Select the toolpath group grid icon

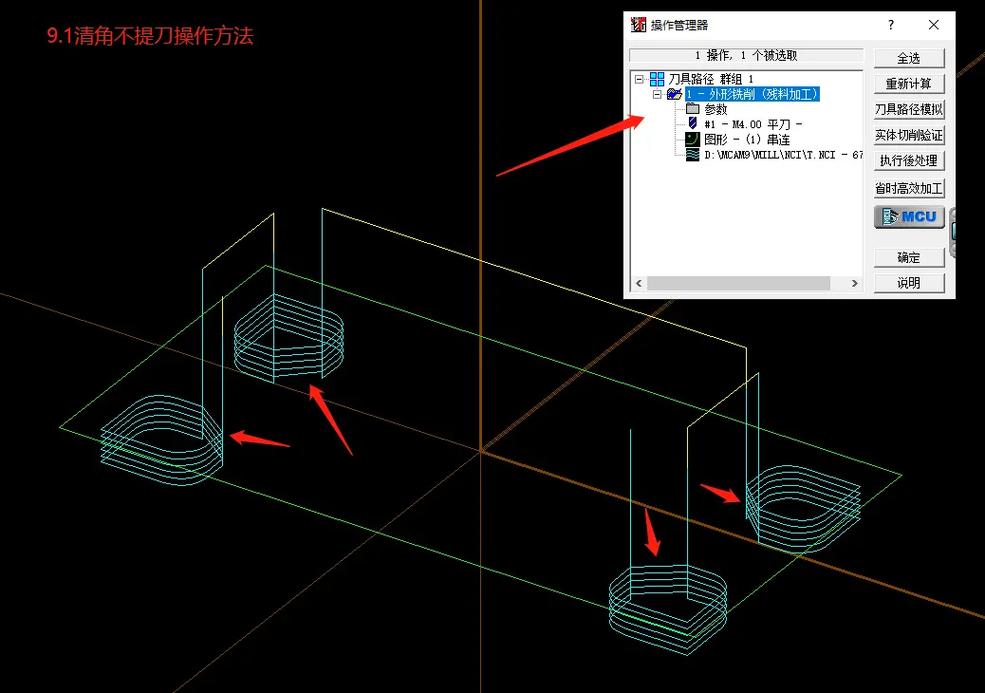657,79
